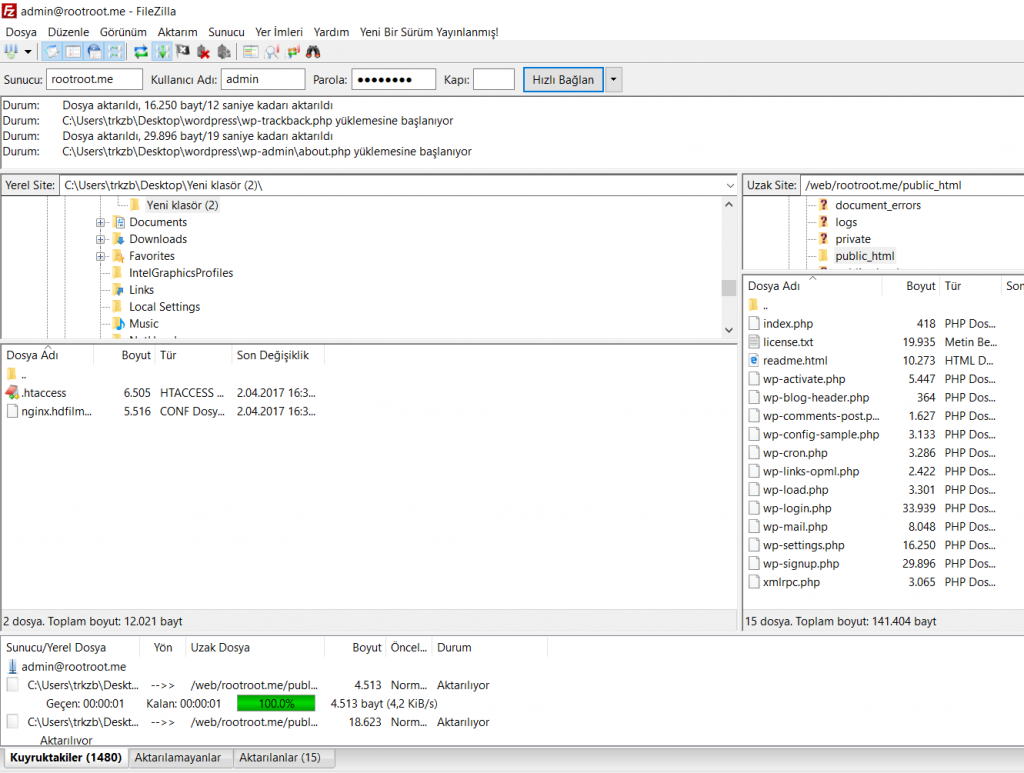Click the local tree scrollbar down arrow

[x=729, y=330]
